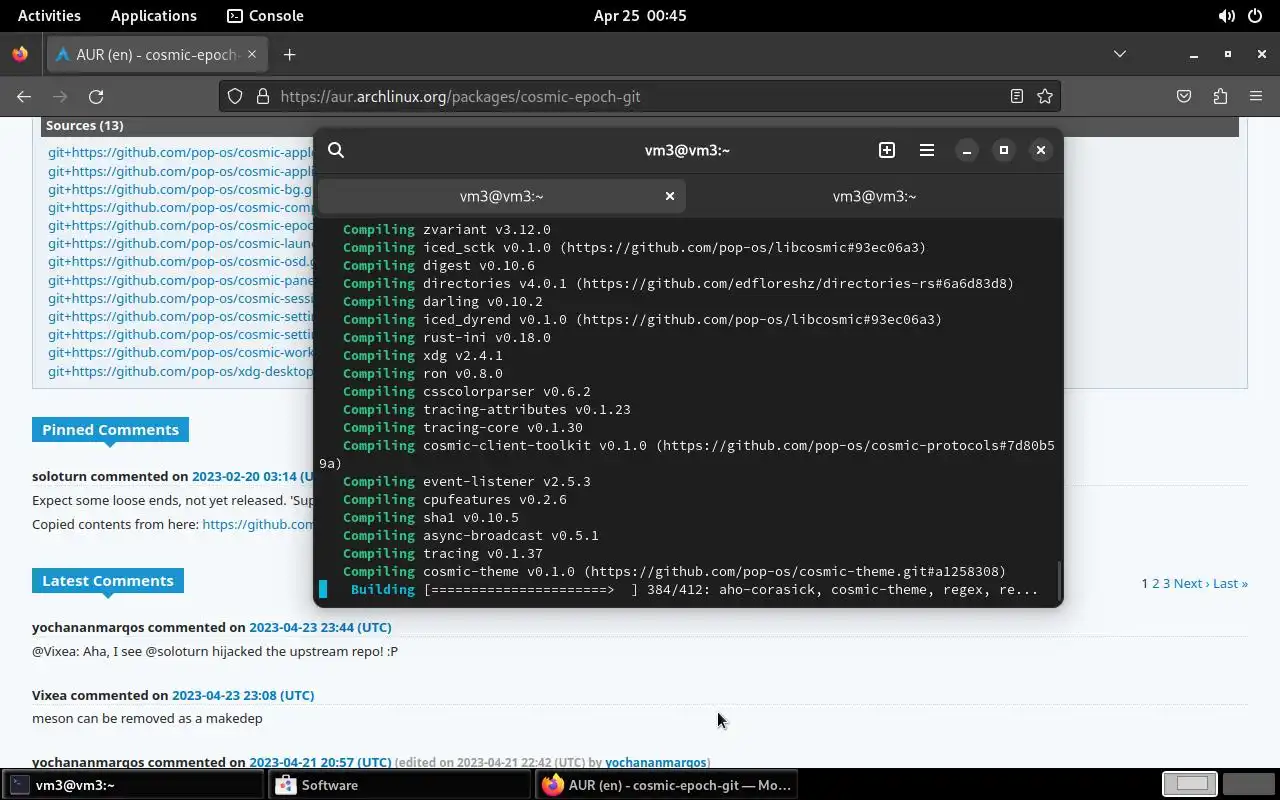Open comment date 2023-04-21 20:57 link

tap(320, 762)
